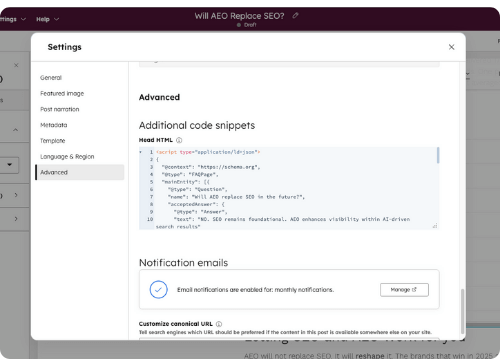The width and height of the screenshot is (500, 363).
Task: Open the General settings tab
Action: pyautogui.click(x=51, y=78)
